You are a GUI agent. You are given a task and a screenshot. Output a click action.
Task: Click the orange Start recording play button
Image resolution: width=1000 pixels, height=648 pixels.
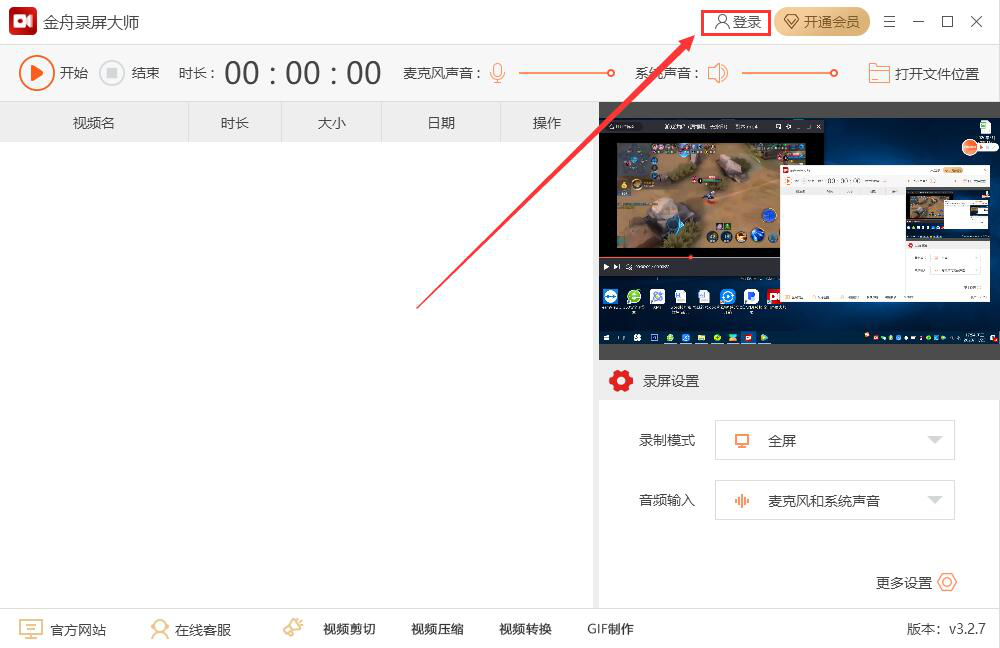[36, 73]
